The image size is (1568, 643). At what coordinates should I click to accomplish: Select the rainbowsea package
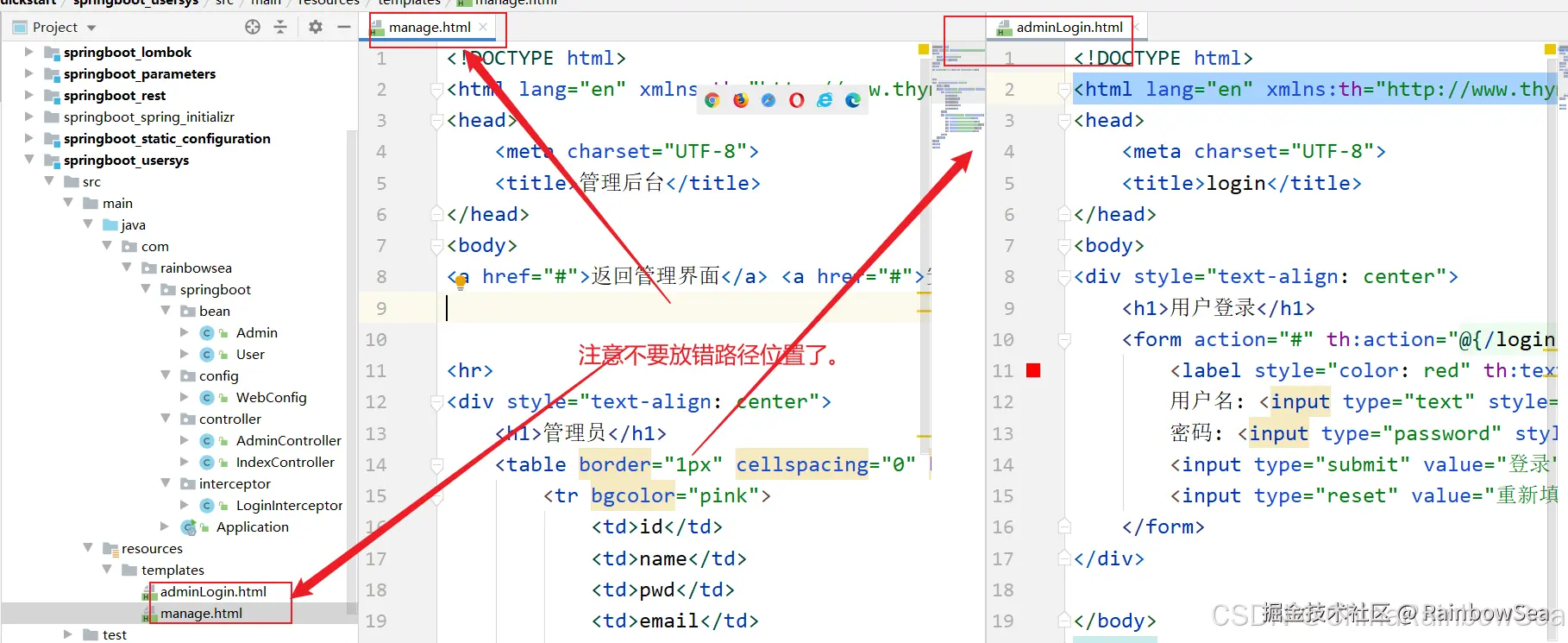pyautogui.click(x=196, y=268)
